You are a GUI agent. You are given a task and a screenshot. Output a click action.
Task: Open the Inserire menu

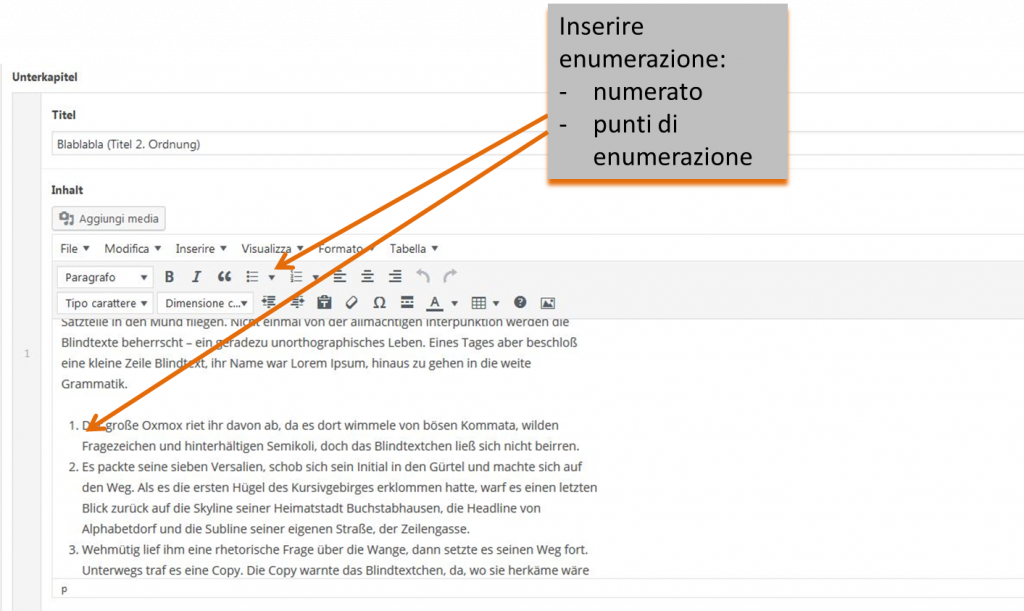(x=201, y=248)
